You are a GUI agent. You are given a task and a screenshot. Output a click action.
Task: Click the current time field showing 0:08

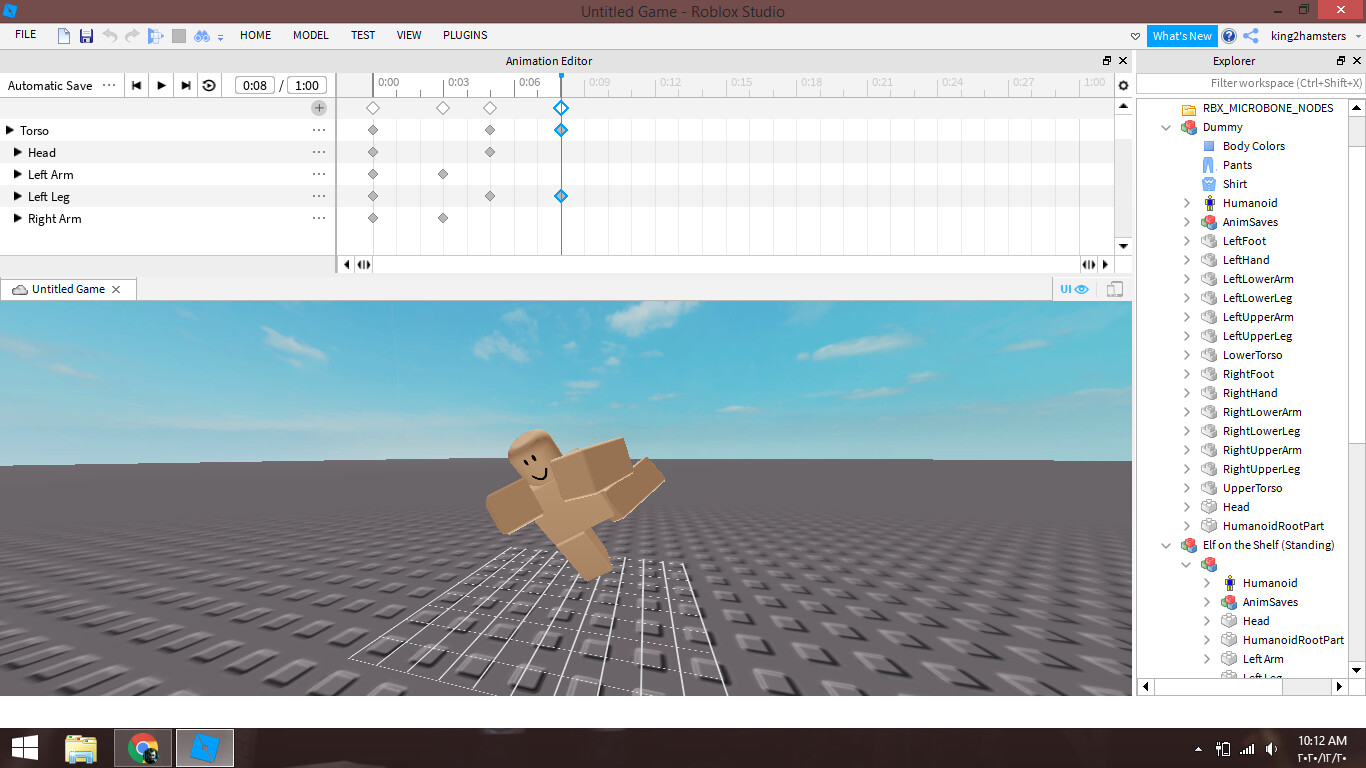coord(255,86)
